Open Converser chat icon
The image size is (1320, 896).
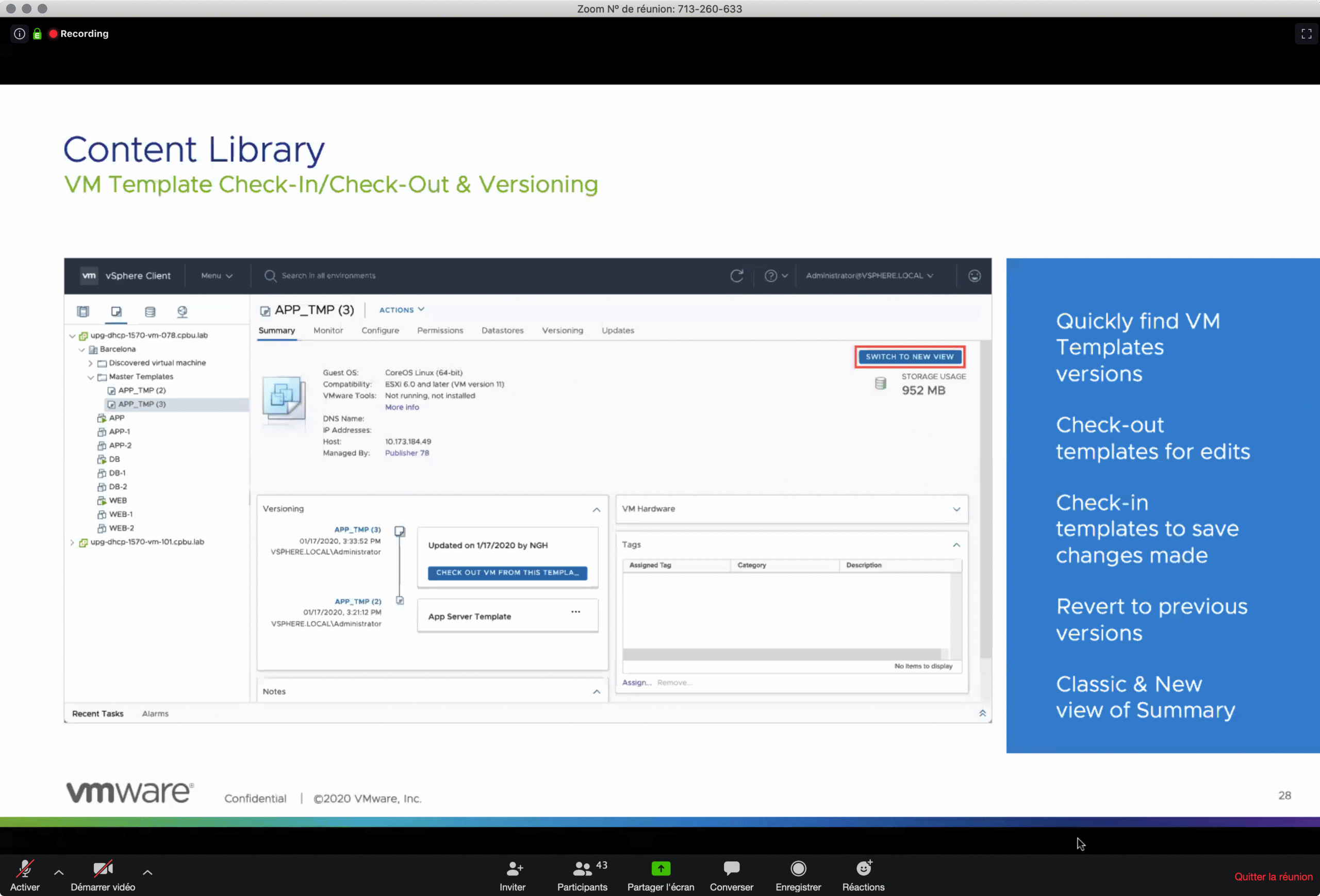tap(731, 868)
